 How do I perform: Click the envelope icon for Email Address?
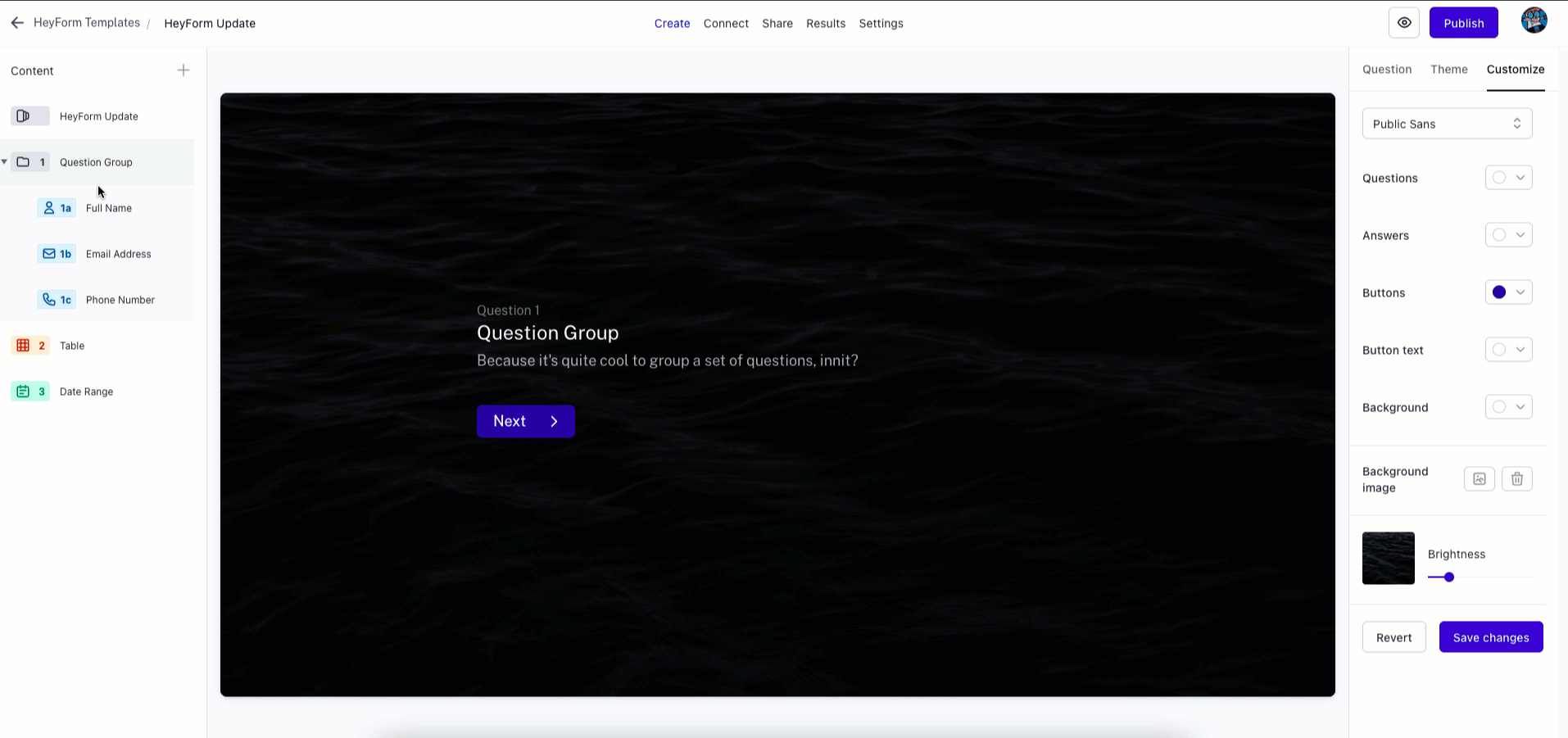coord(49,254)
